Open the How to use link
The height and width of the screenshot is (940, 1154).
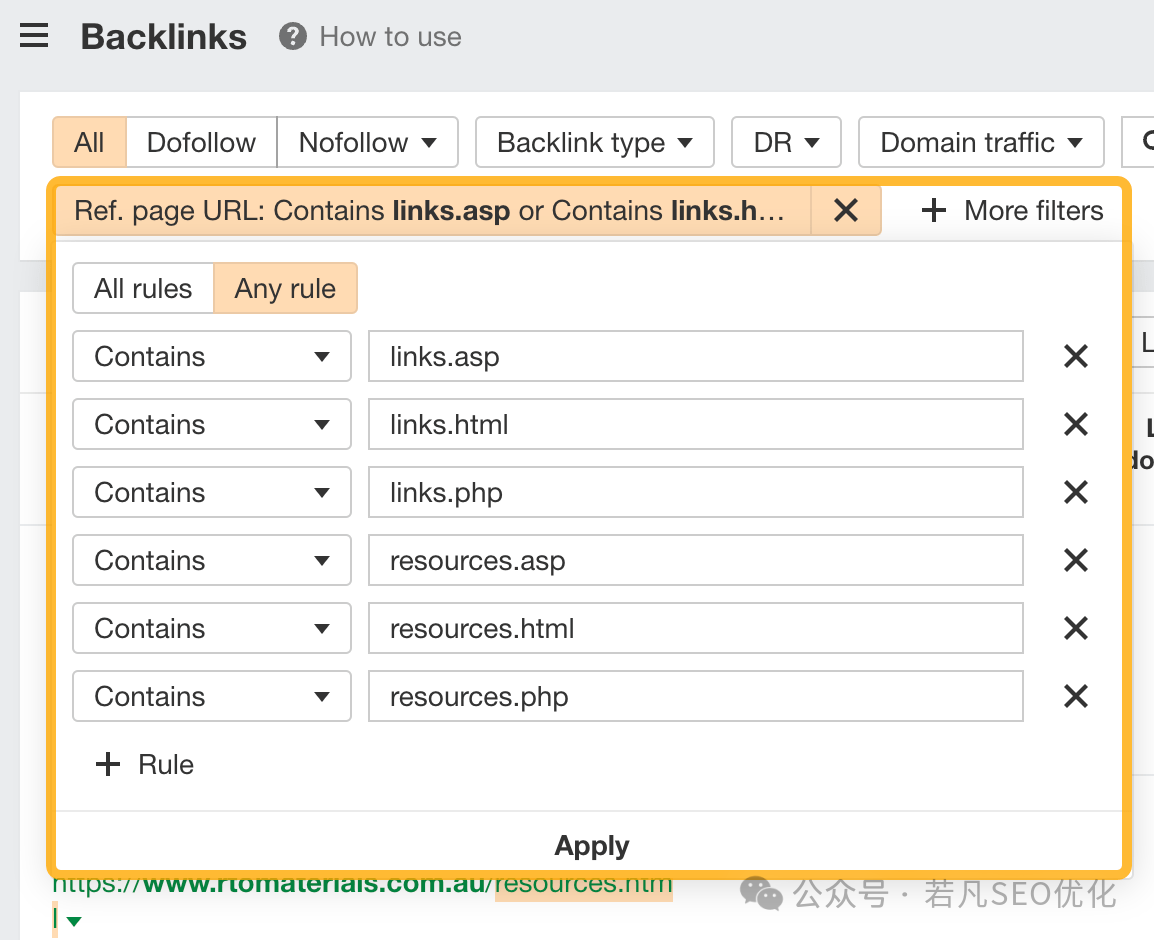click(x=390, y=37)
